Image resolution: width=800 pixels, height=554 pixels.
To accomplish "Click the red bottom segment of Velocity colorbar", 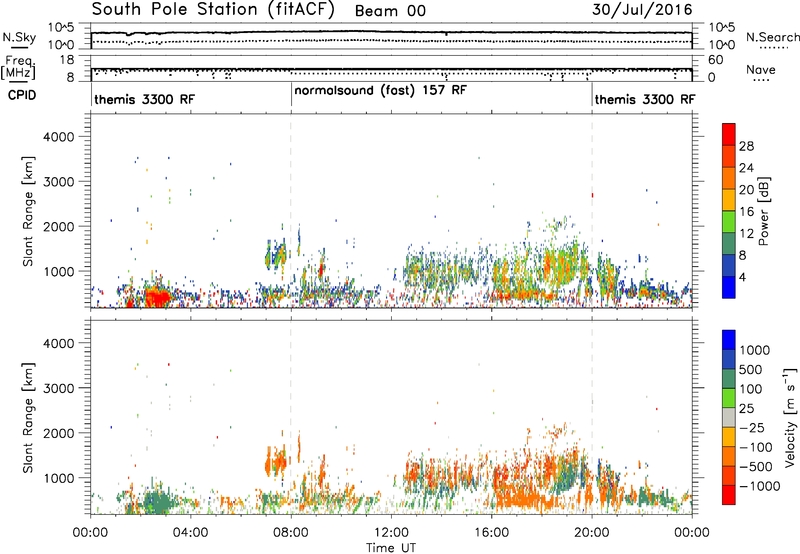I will point(729,495).
